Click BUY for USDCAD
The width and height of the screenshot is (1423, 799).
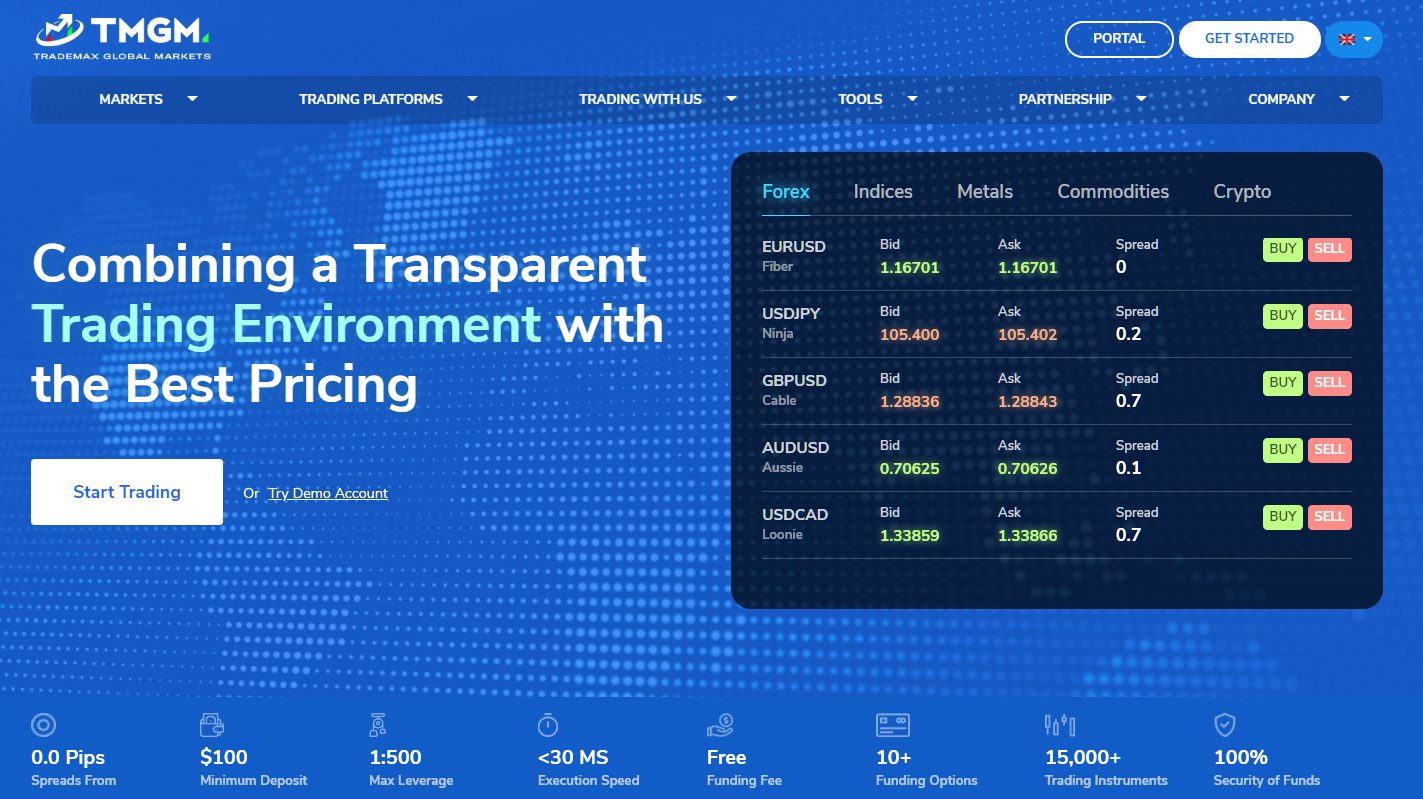tap(1283, 517)
